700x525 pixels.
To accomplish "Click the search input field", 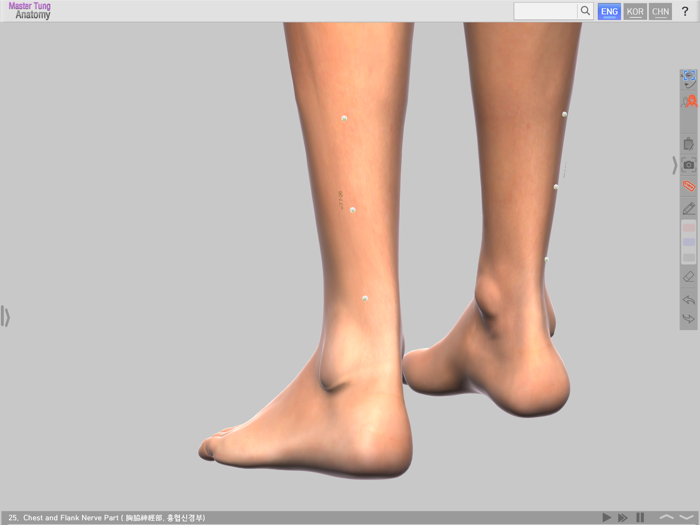I will 546,11.
